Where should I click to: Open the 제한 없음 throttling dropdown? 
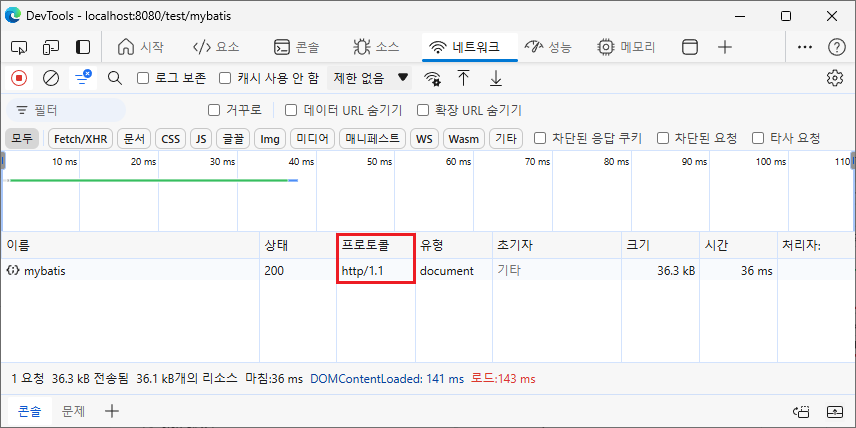tap(370, 78)
